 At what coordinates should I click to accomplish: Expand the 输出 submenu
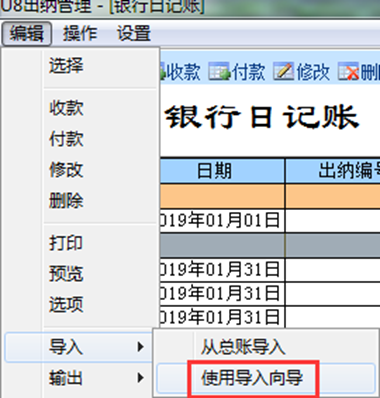[x=79, y=378]
